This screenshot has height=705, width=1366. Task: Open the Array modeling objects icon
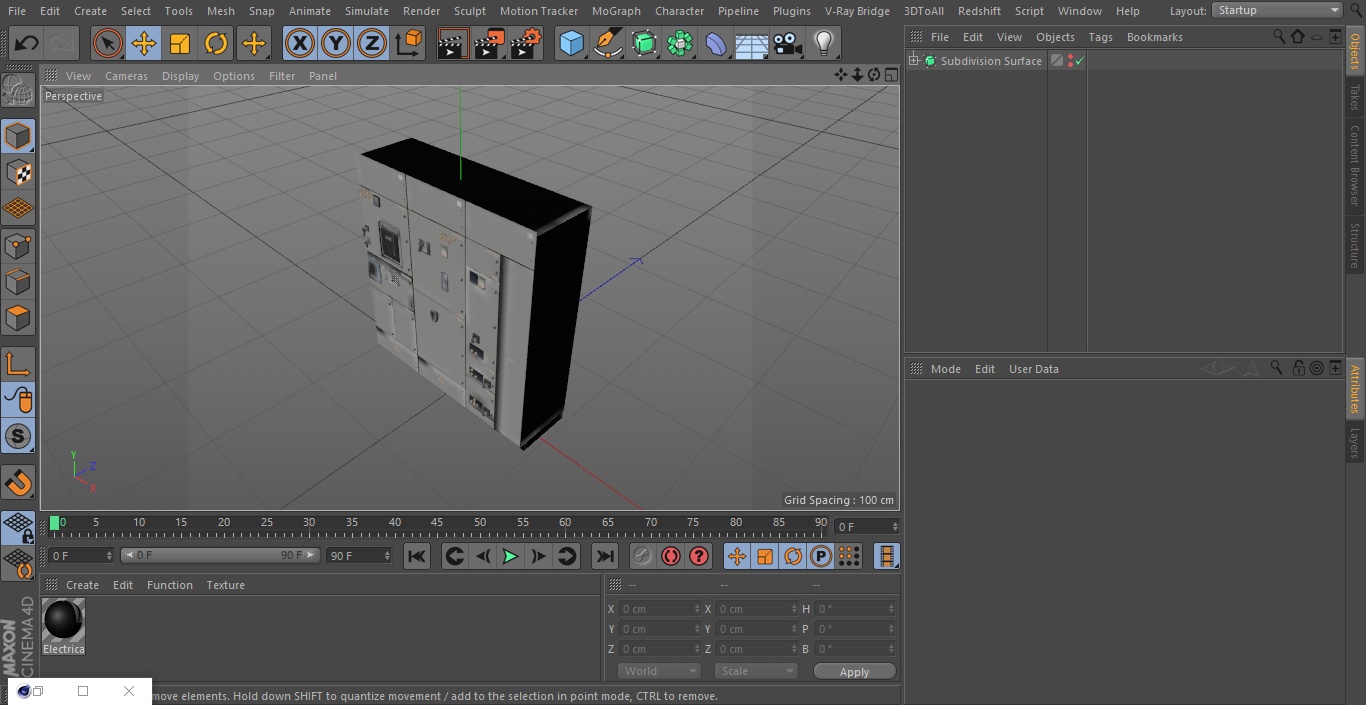pos(680,43)
